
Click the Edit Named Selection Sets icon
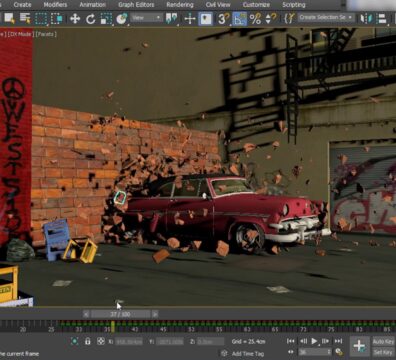click(289, 18)
